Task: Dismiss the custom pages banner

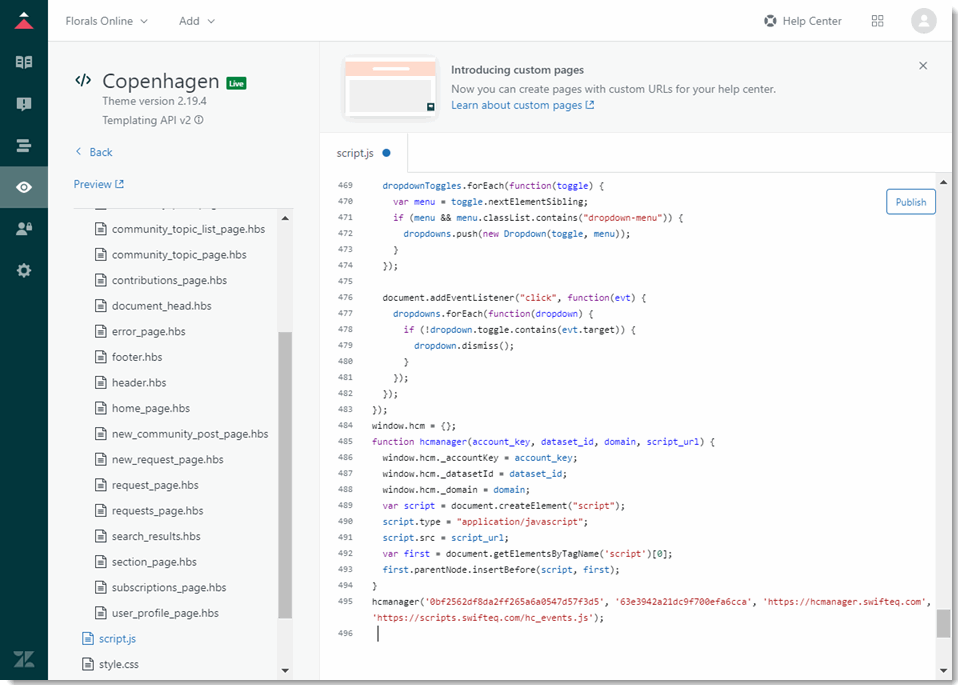Action: click(923, 65)
